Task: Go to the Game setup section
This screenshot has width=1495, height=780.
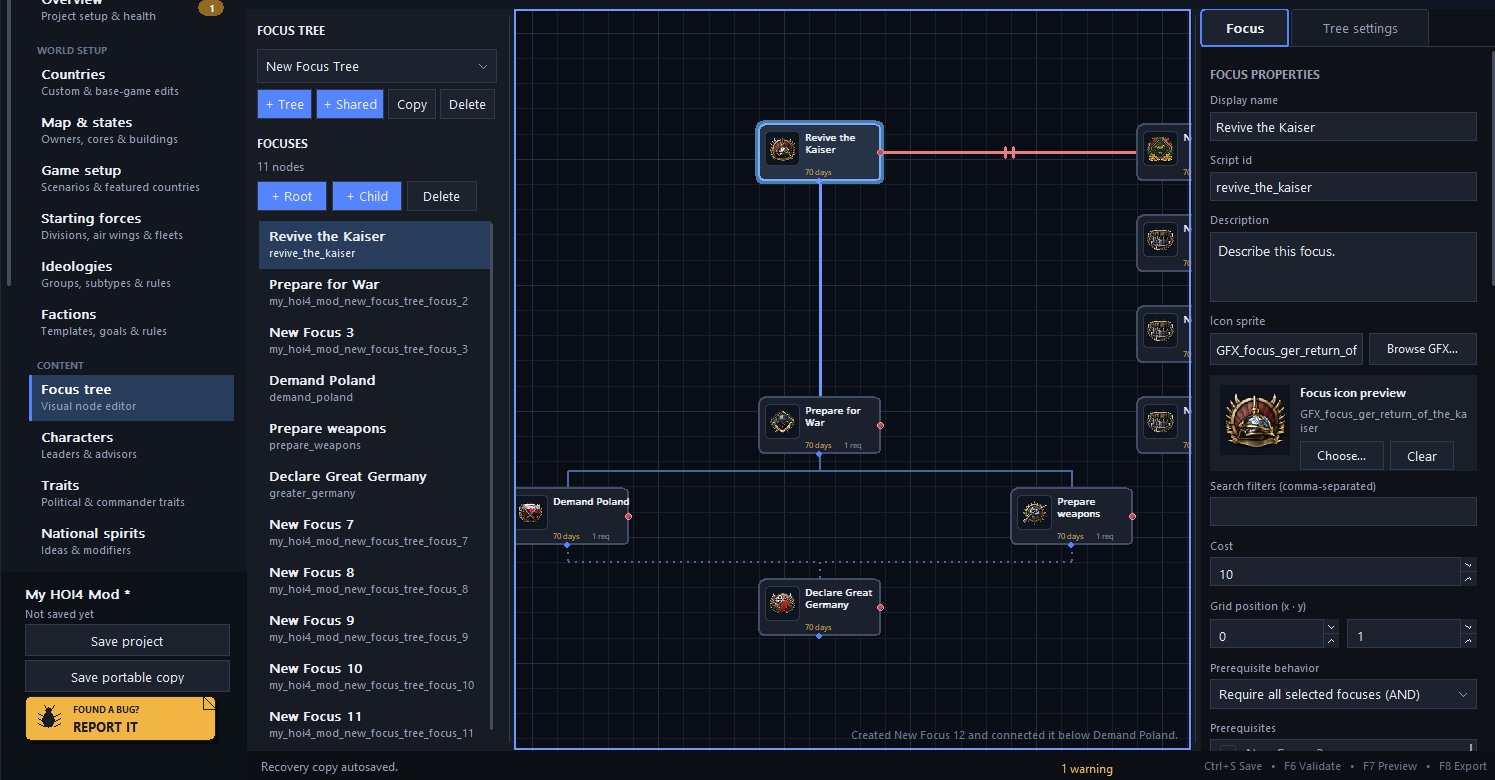Action: (132, 178)
